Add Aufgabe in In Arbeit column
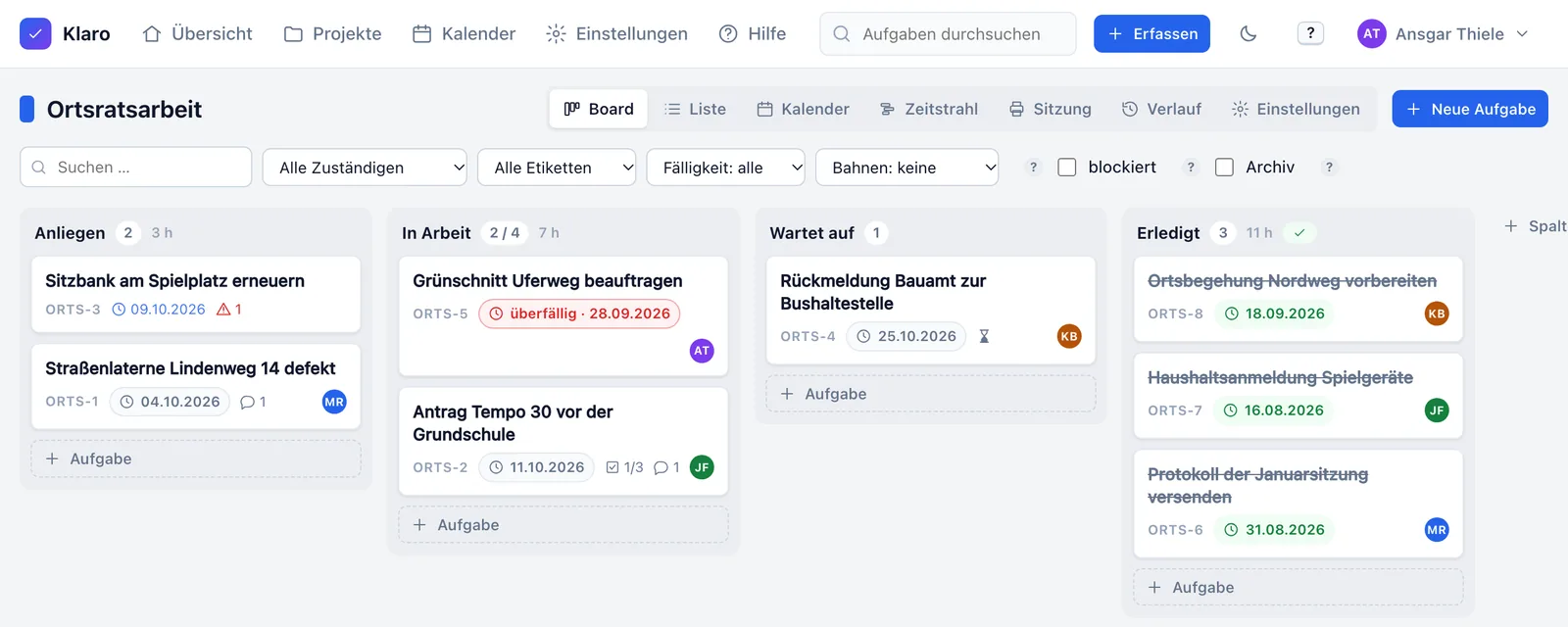This screenshot has height=627, width=1568. coord(563,525)
